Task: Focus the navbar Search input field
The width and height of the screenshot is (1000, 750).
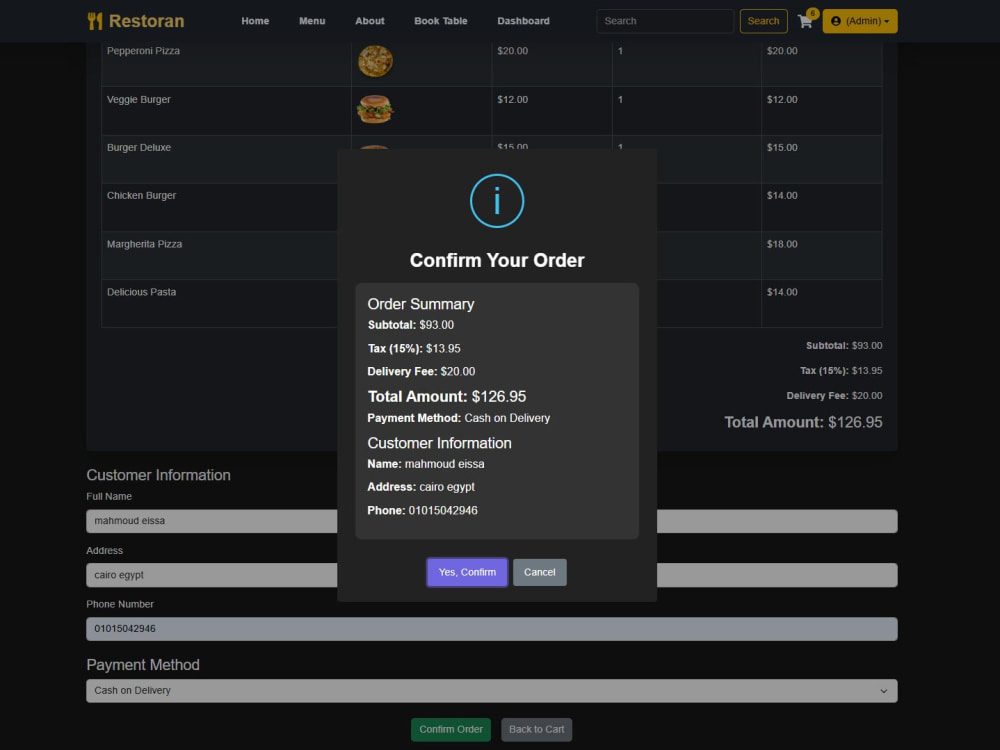Action: tap(665, 21)
